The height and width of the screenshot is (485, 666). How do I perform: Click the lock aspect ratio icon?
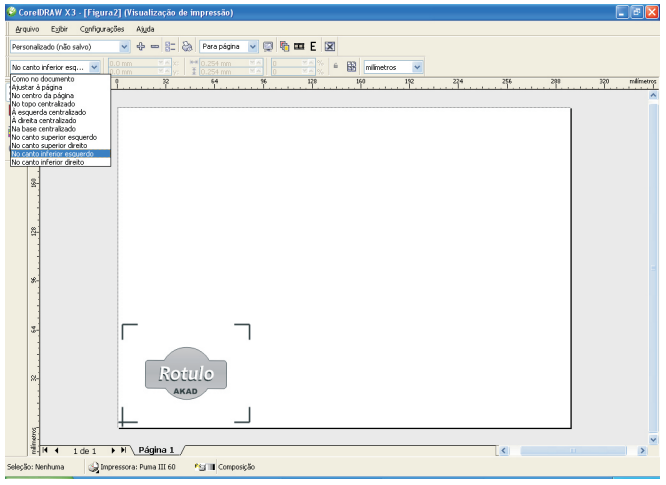pos(336,67)
